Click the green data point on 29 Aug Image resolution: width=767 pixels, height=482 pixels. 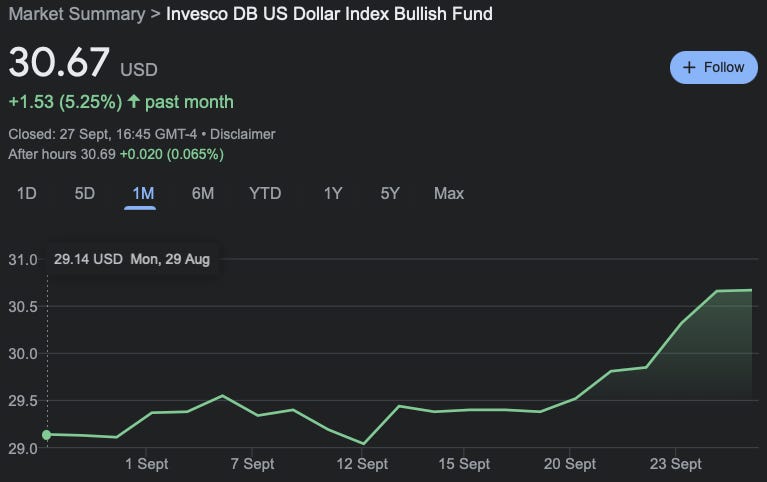[47, 435]
